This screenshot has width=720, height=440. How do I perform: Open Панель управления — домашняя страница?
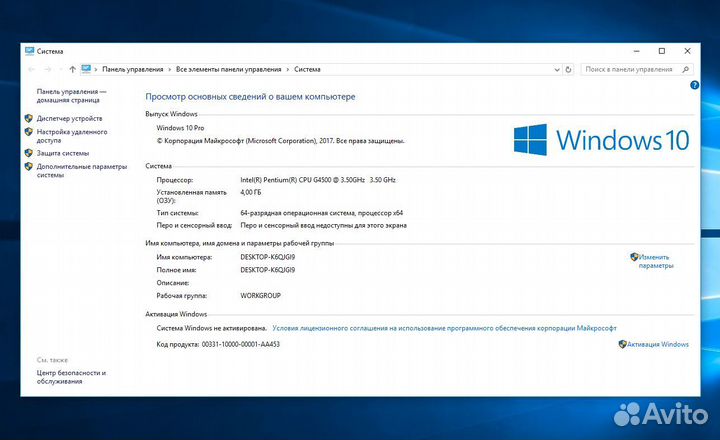(71, 96)
